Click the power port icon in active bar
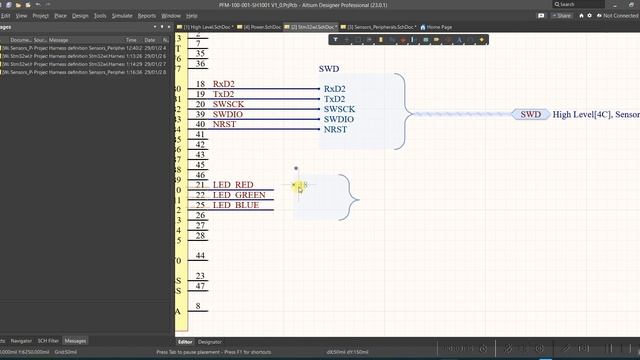The width and height of the screenshot is (640, 360). 403,40
